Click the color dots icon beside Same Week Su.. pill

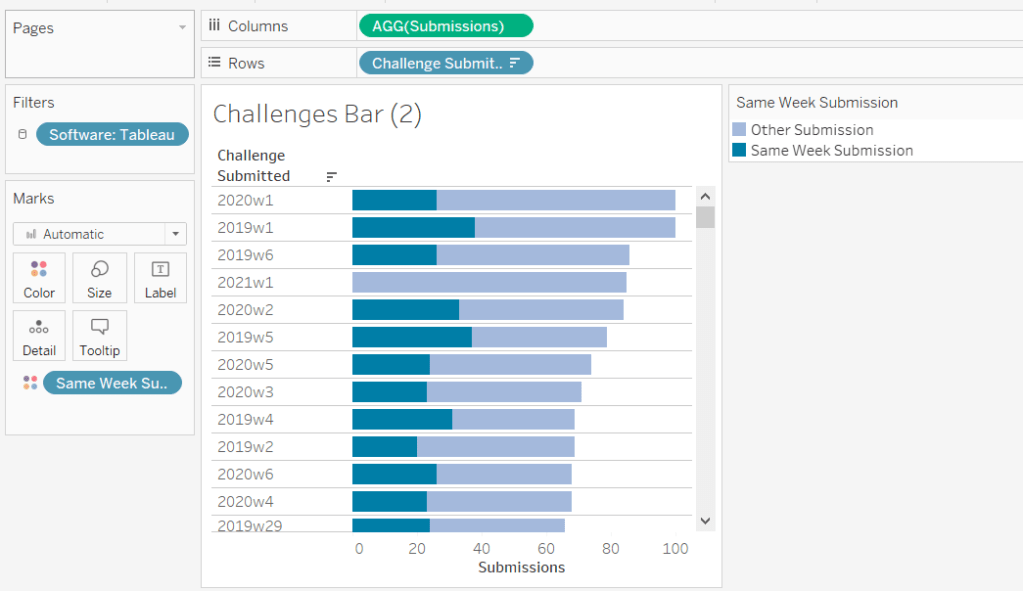(30, 383)
